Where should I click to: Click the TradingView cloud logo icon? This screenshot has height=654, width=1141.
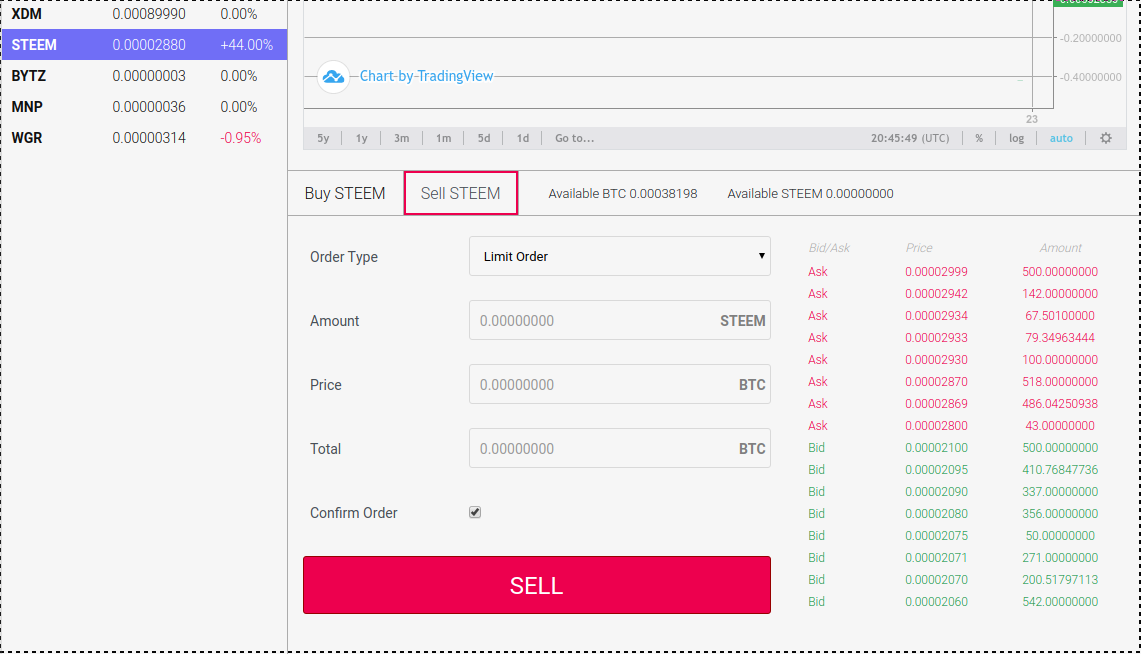pyautogui.click(x=333, y=76)
